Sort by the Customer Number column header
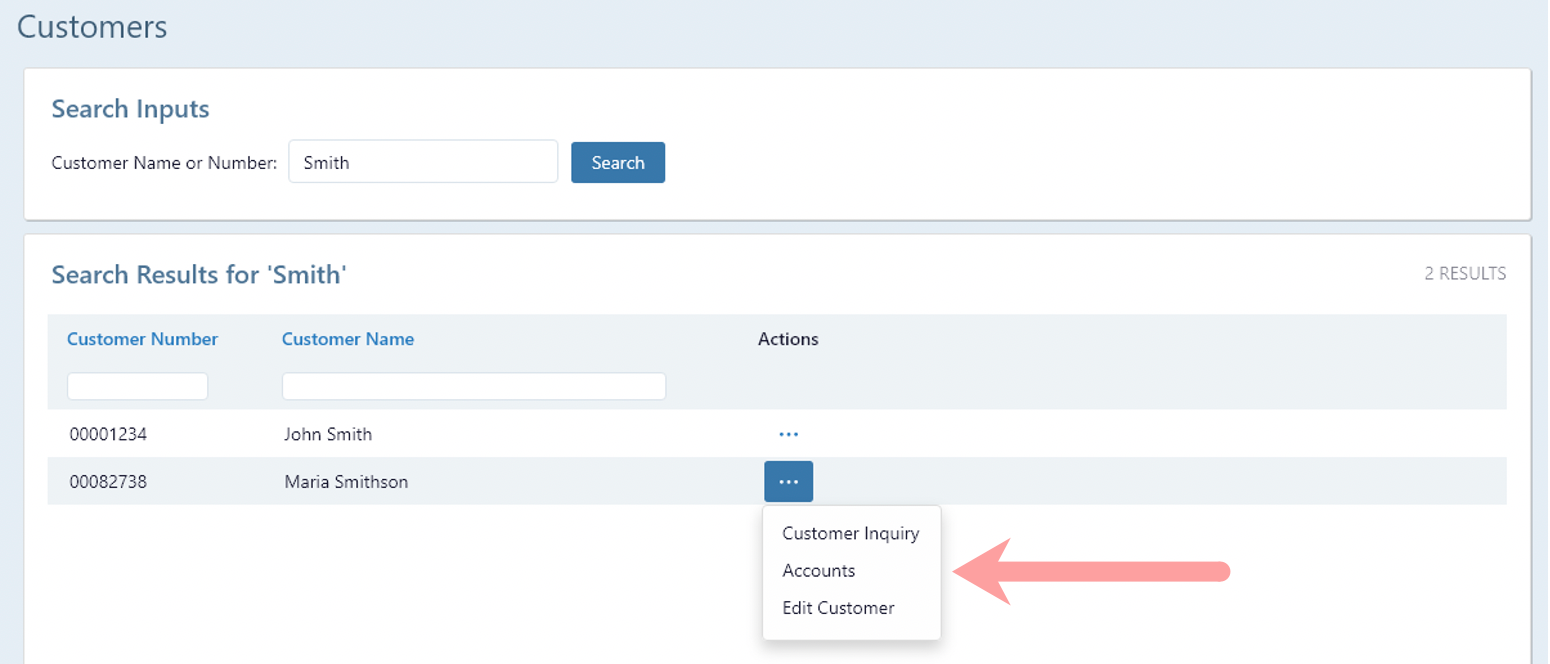 pyautogui.click(x=142, y=339)
